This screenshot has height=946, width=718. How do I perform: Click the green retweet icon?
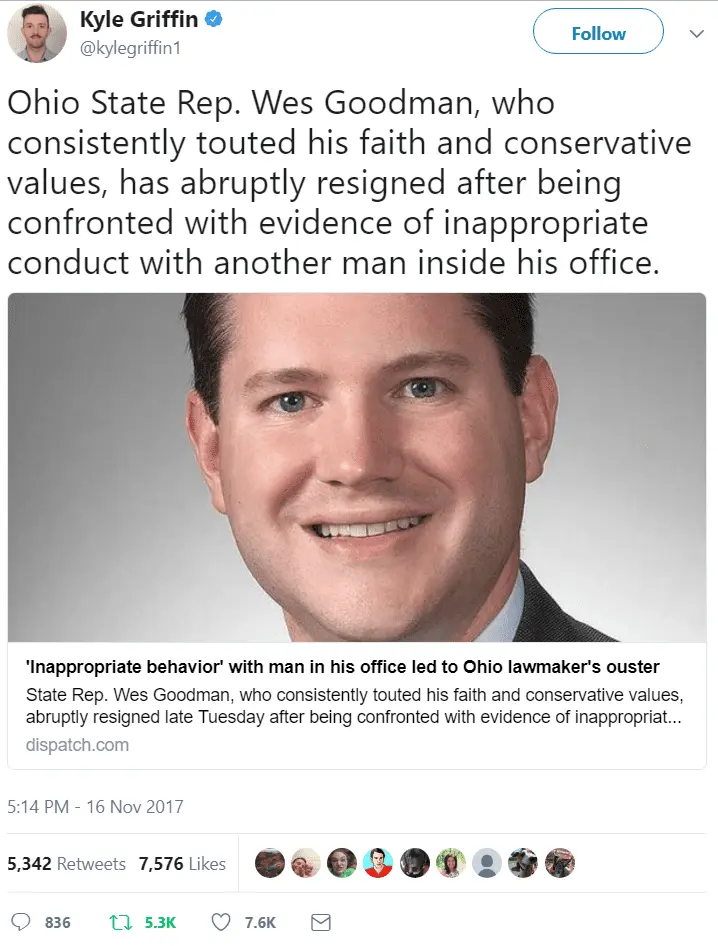point(119,922)
